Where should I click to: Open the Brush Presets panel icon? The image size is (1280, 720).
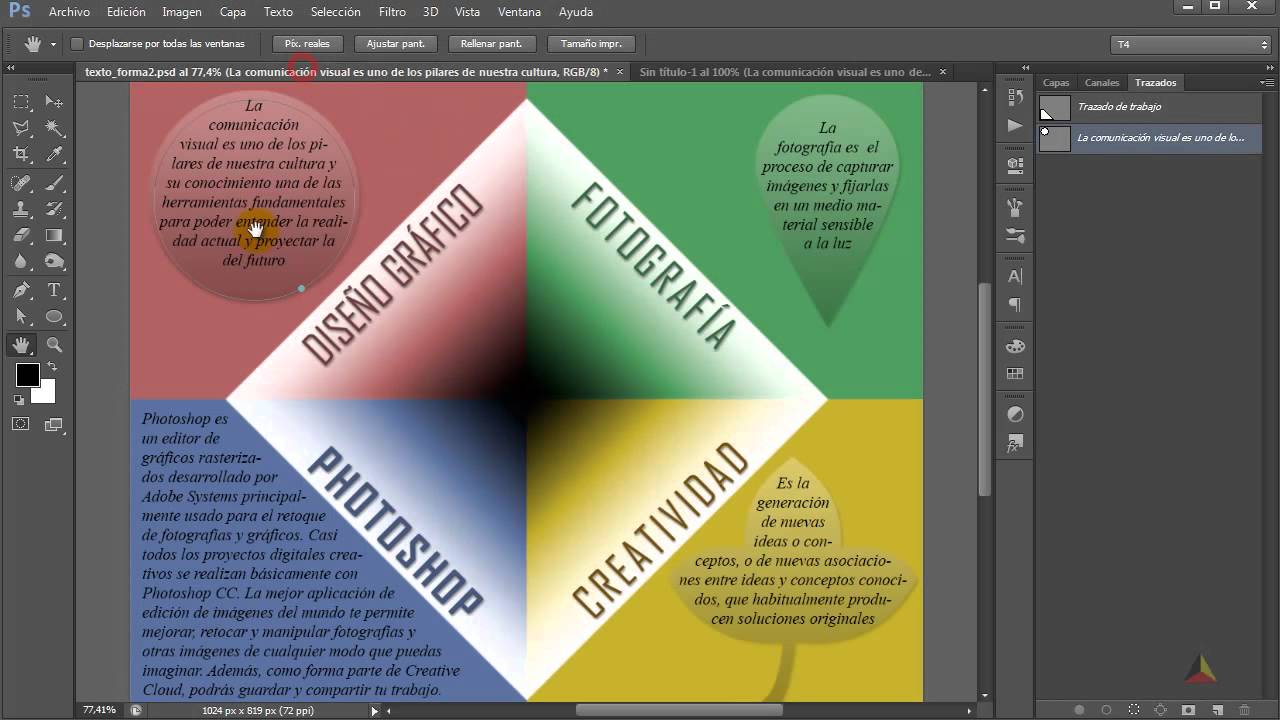[x=1015, y=207]
